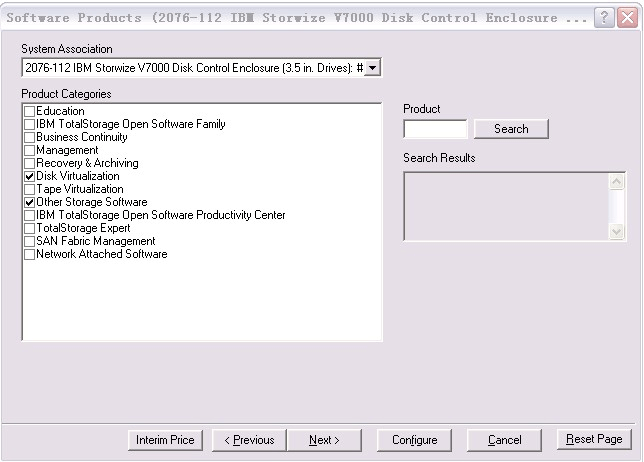Uncheck the Disk Virtualization checkbox

click(x=29, y=177)
